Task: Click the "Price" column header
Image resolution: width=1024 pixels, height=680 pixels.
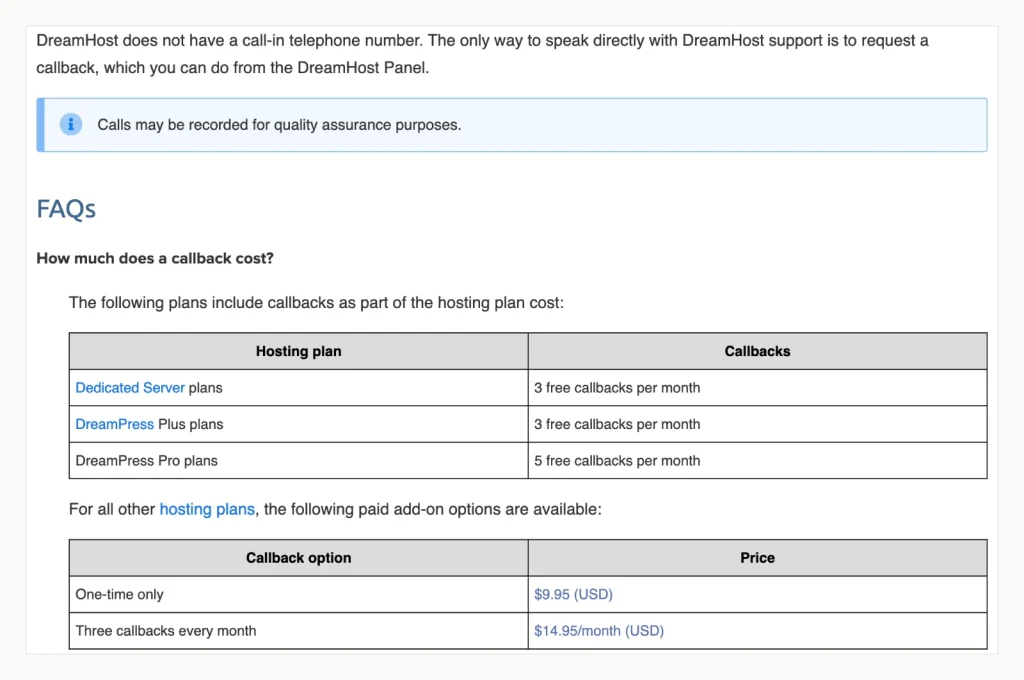Action: tap(758, 558)
